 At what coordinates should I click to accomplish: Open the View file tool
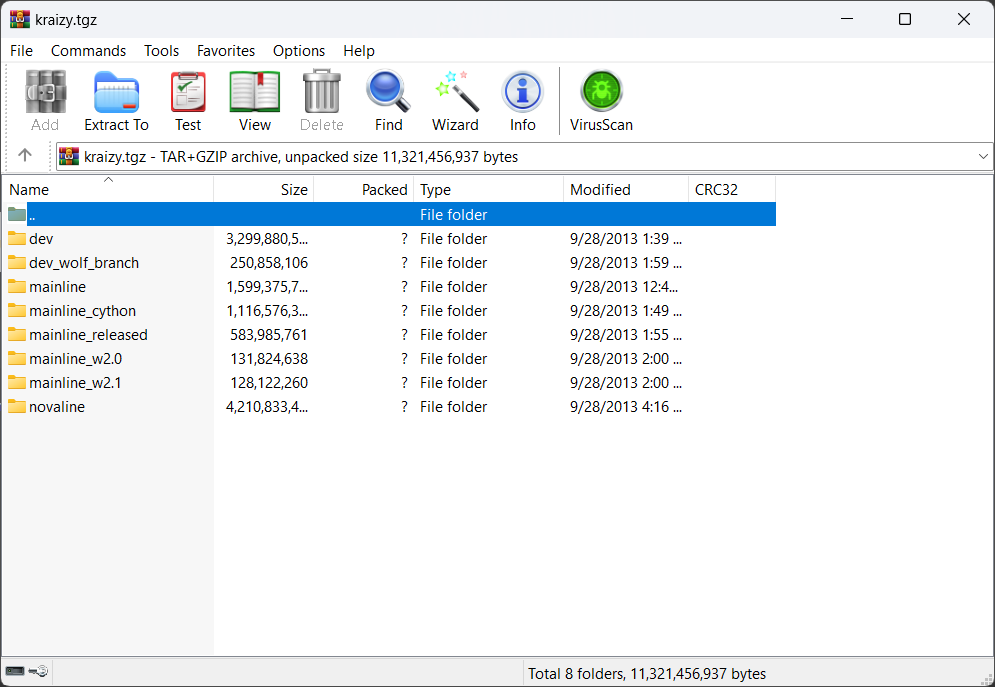[x=254, y=101]
